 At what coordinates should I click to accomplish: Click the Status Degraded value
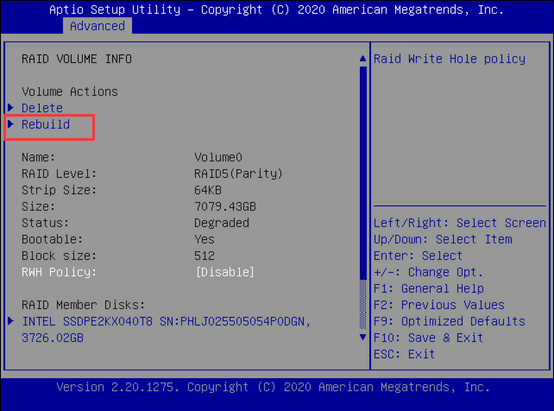click(222, 223)
